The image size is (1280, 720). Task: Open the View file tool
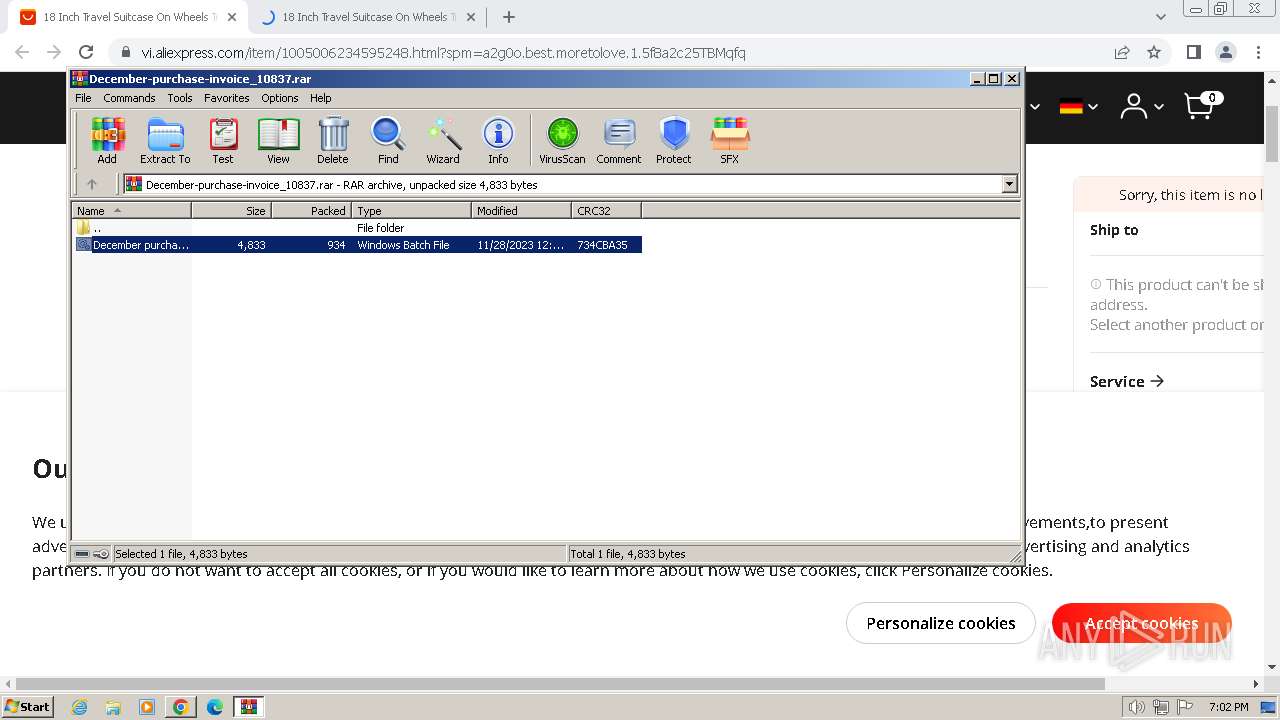[x=278, y=140]
